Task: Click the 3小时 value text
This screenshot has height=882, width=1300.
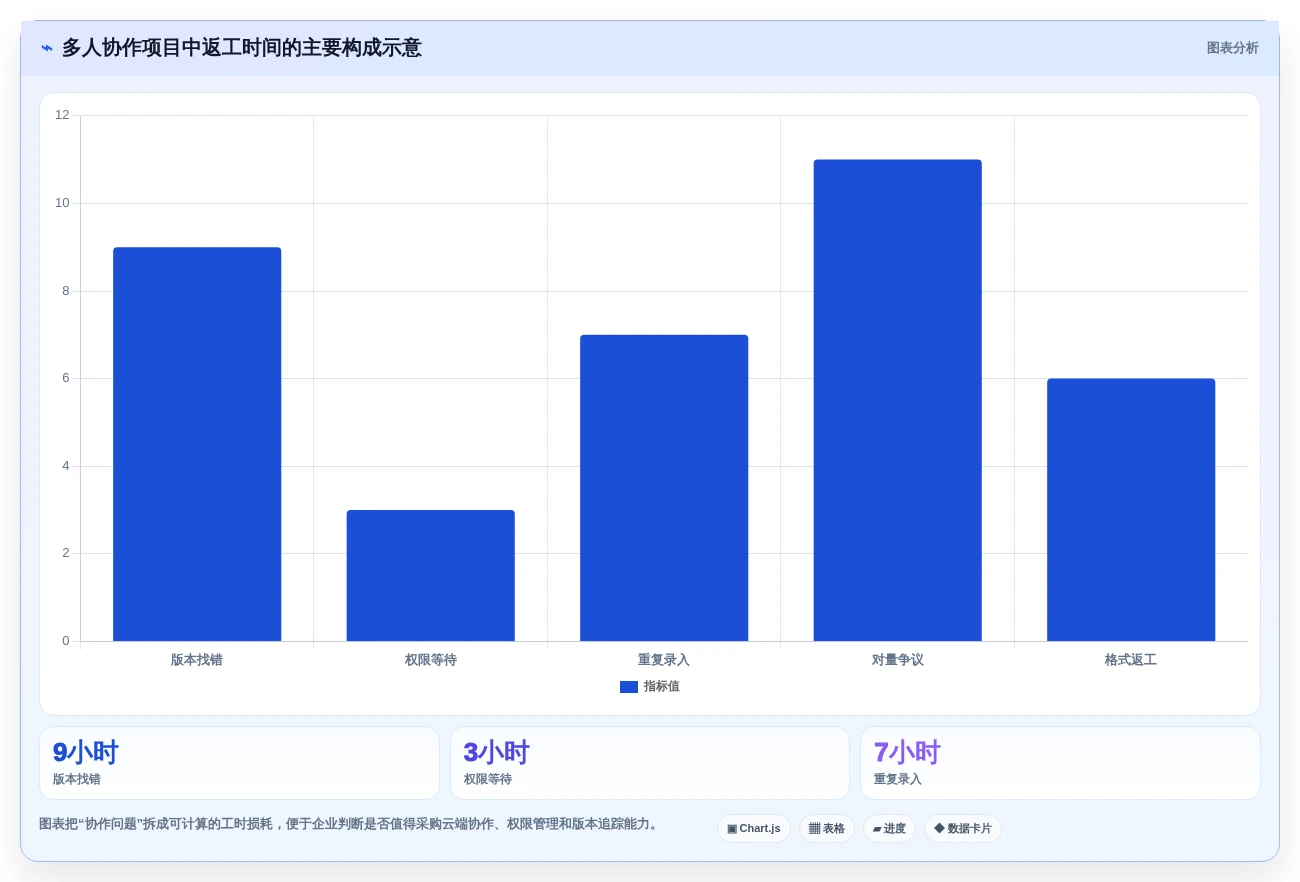Action: (497, 753)
